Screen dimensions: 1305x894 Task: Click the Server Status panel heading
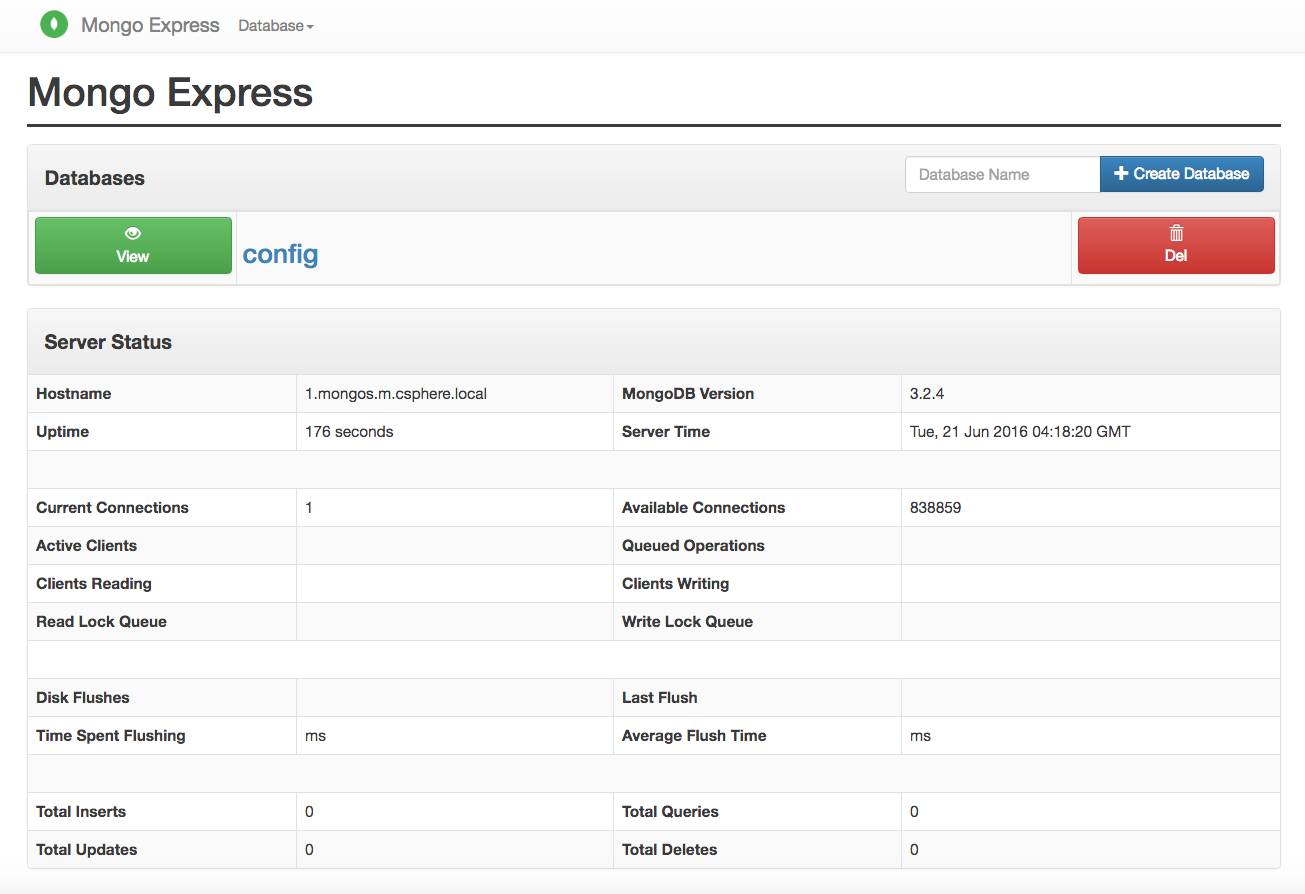coord(108,342)
